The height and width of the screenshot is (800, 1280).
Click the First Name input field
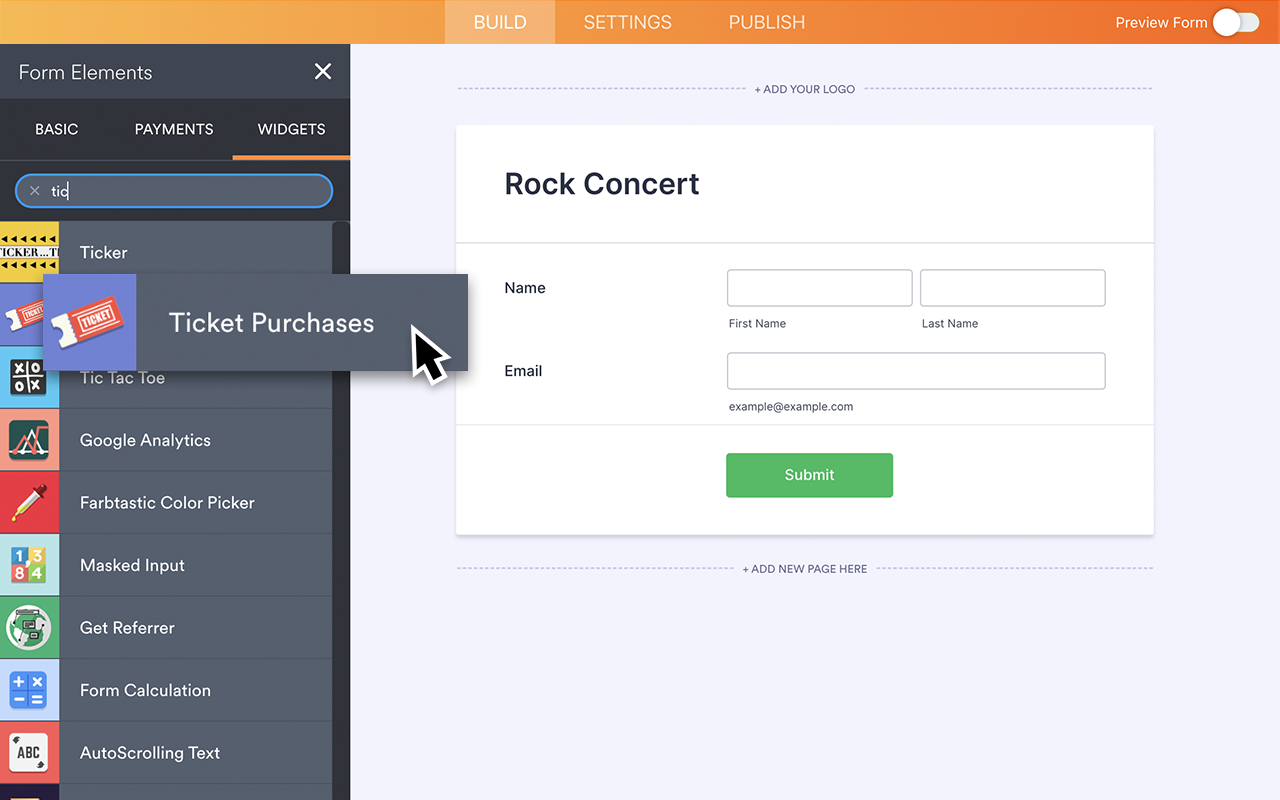click(x=819, y=288)
